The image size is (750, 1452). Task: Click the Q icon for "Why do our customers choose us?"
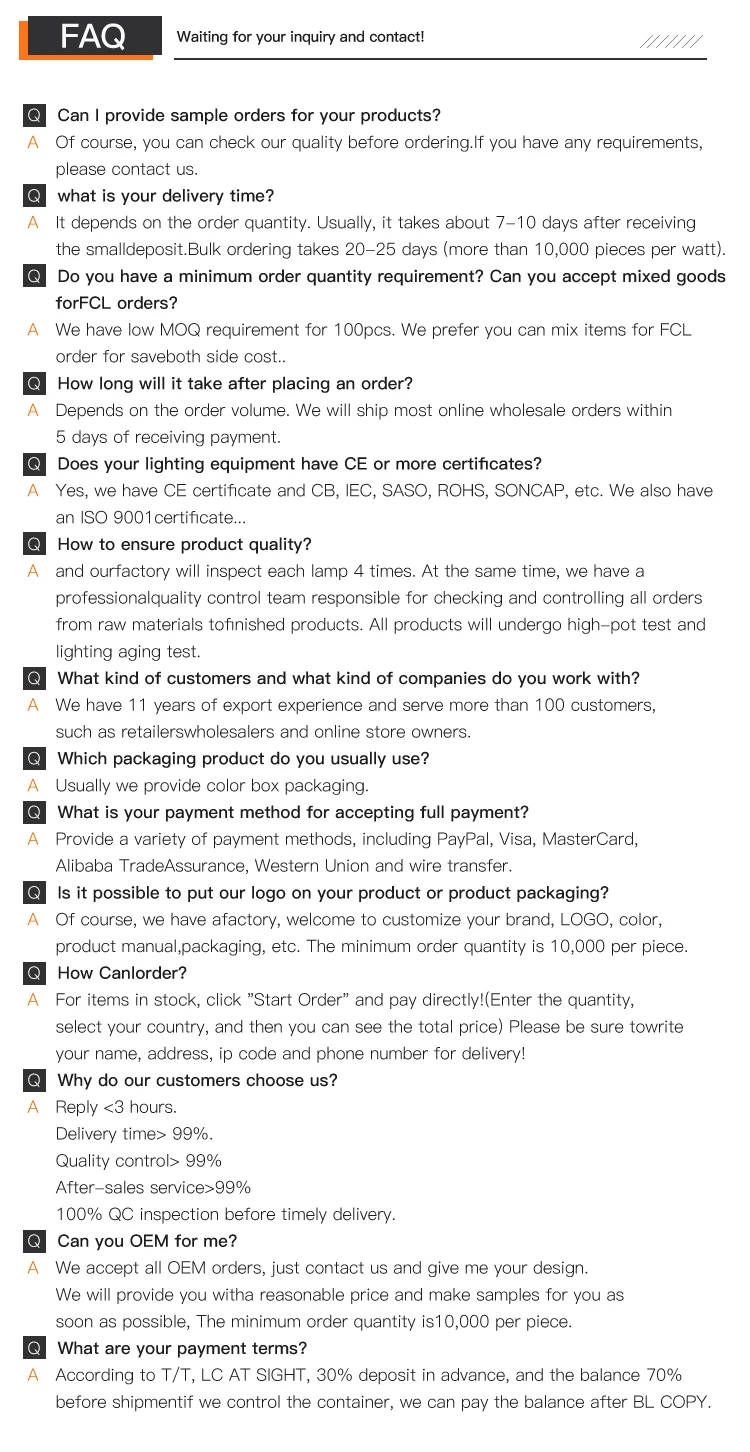[34, 1081]
